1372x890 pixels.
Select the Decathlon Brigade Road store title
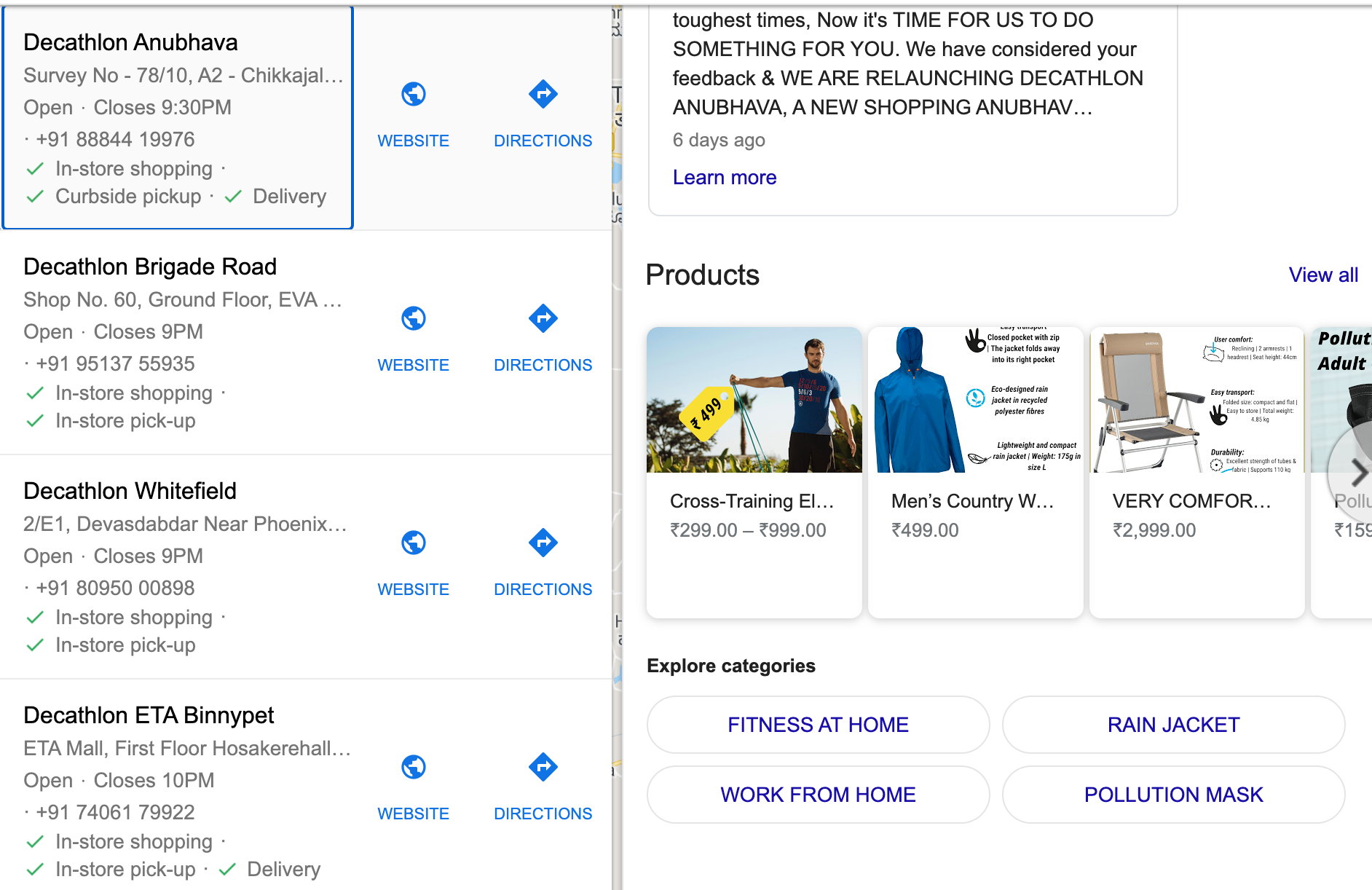(150, 267)
